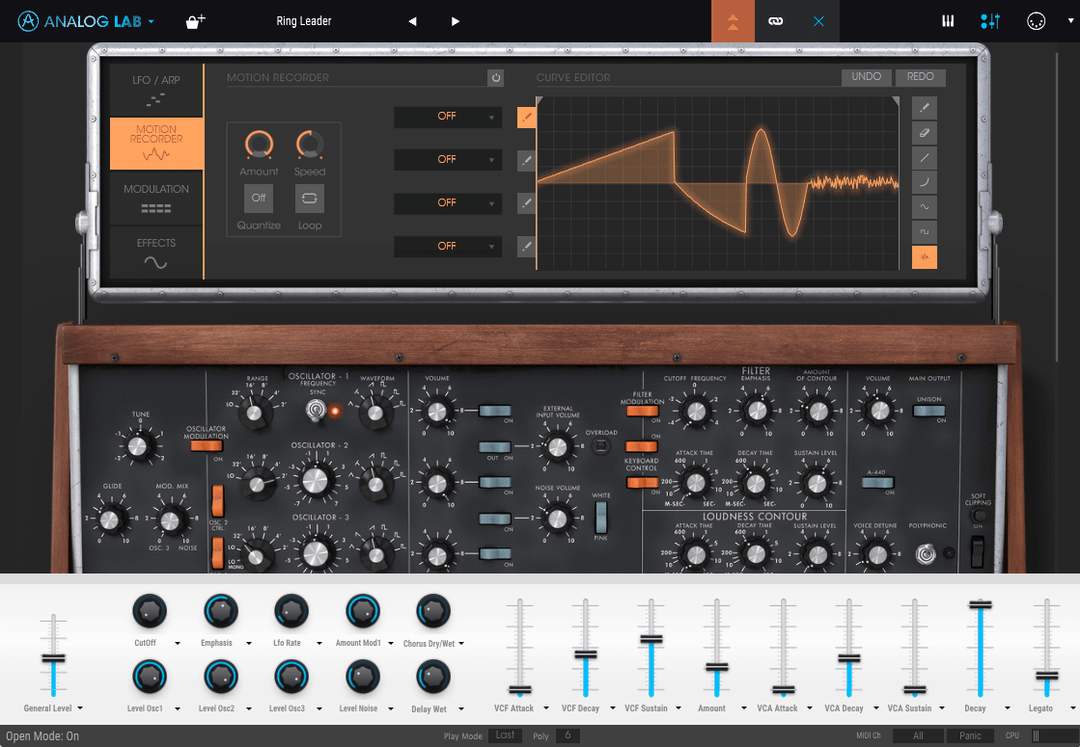1080x747 pixels.
Task: Open the mixer sliders icon
Action: pos(990,21)
